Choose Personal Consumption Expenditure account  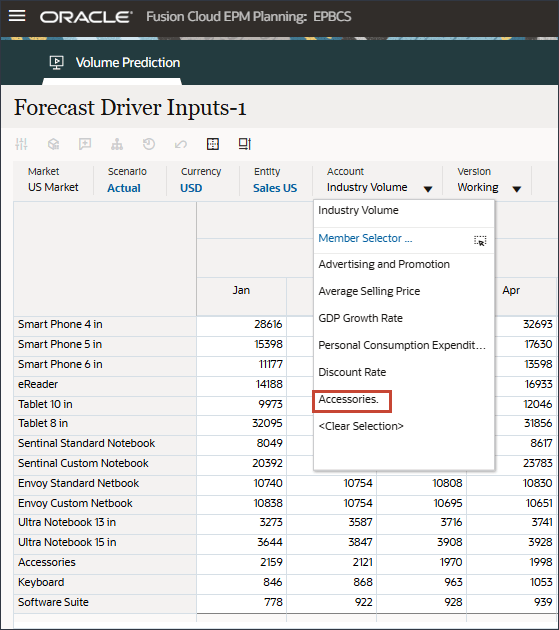tap(403, 345)
